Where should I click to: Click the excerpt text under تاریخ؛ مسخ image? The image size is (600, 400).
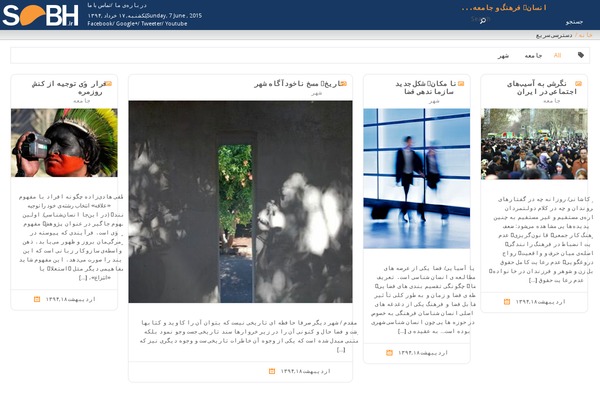249,336
